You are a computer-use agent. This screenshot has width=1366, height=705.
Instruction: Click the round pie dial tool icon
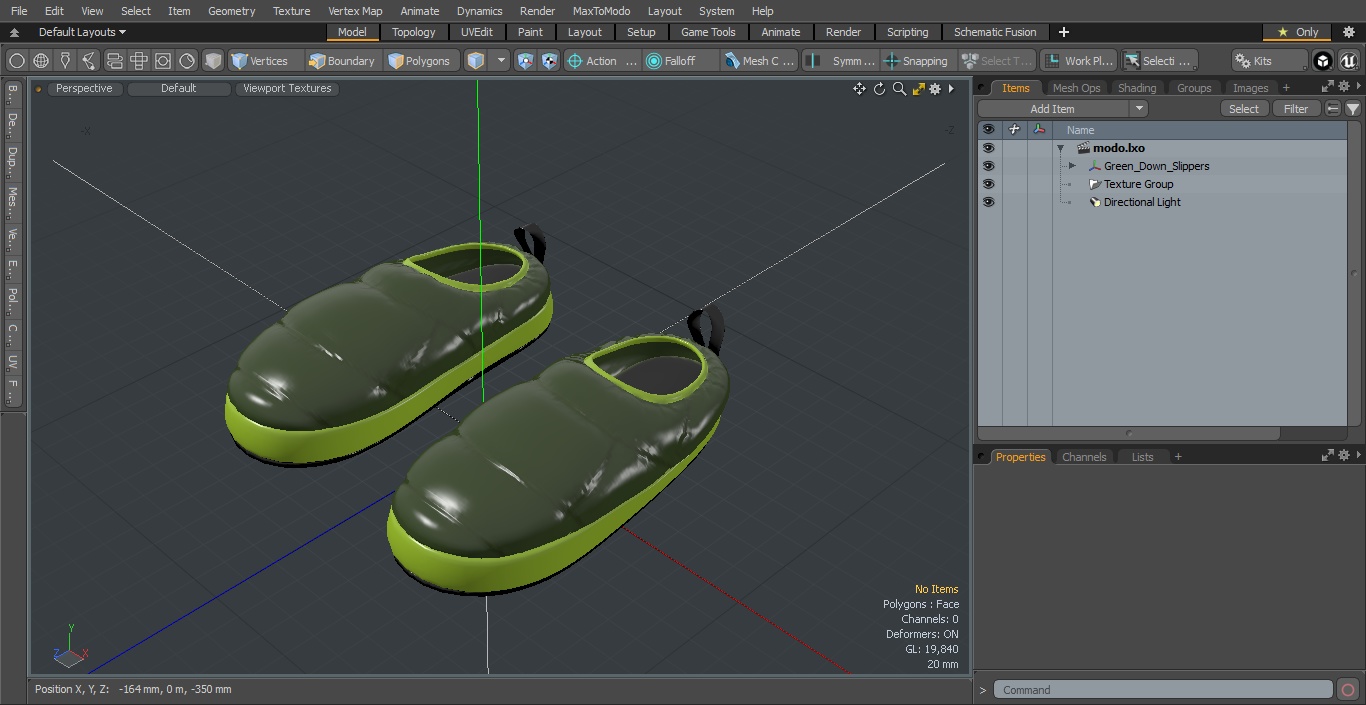pyautogui.click(x=187, y=61)
